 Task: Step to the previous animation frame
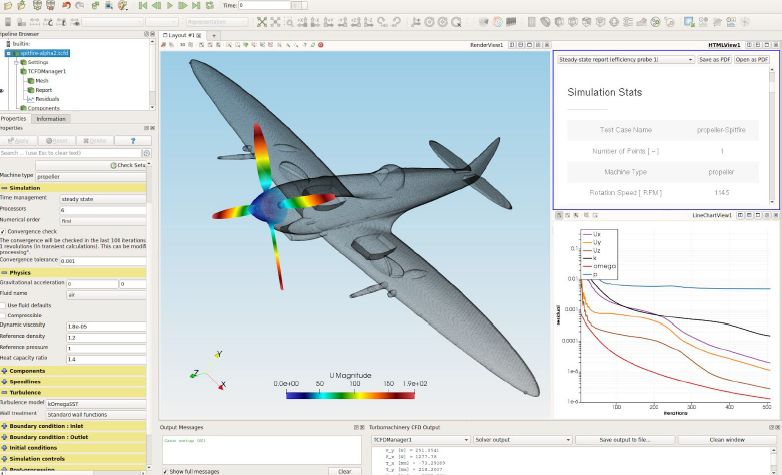pos(157,5)
